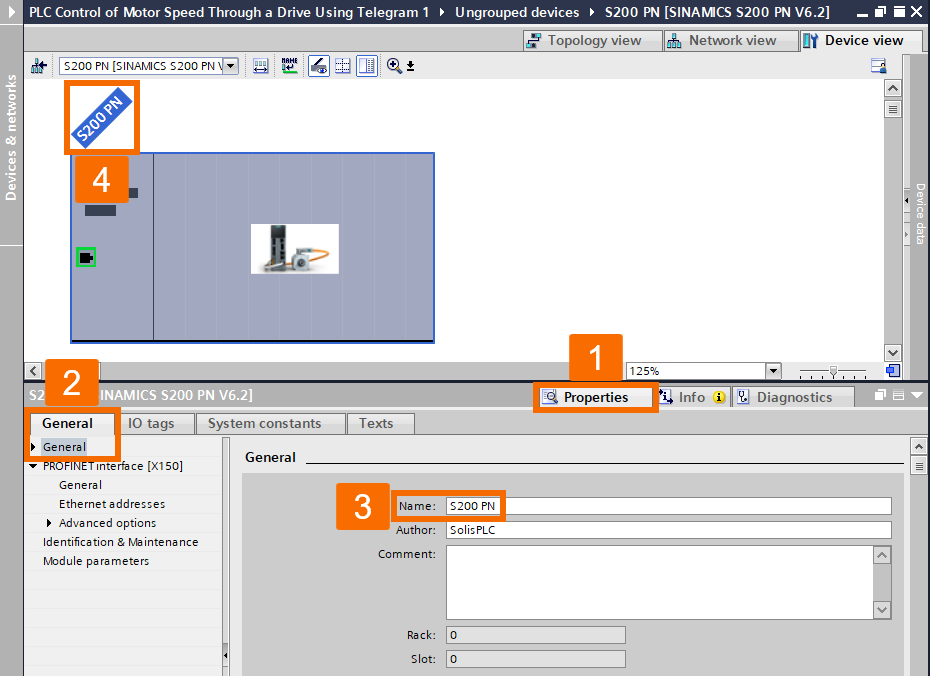
Task: Expand the project tree arrow at top left
Action: coord(11,12)
